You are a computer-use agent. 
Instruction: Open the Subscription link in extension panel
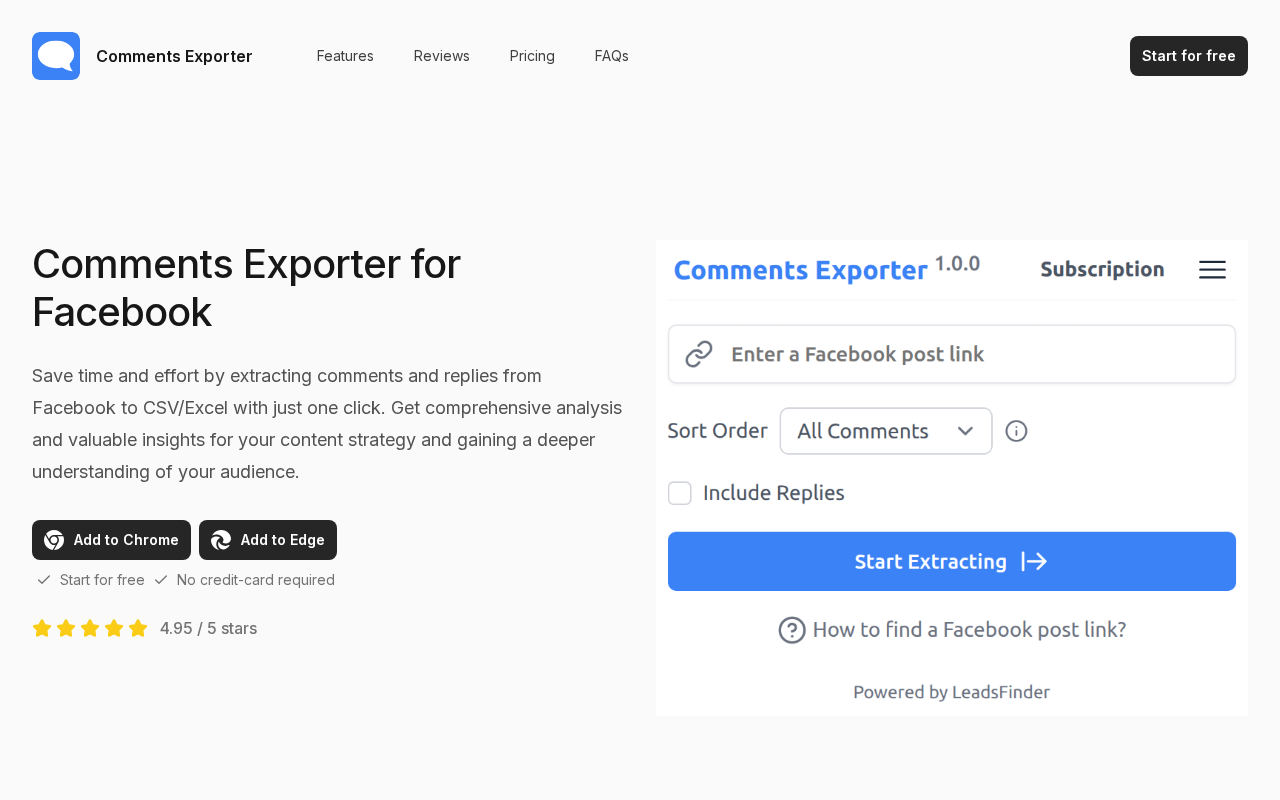click(1102, 269)
